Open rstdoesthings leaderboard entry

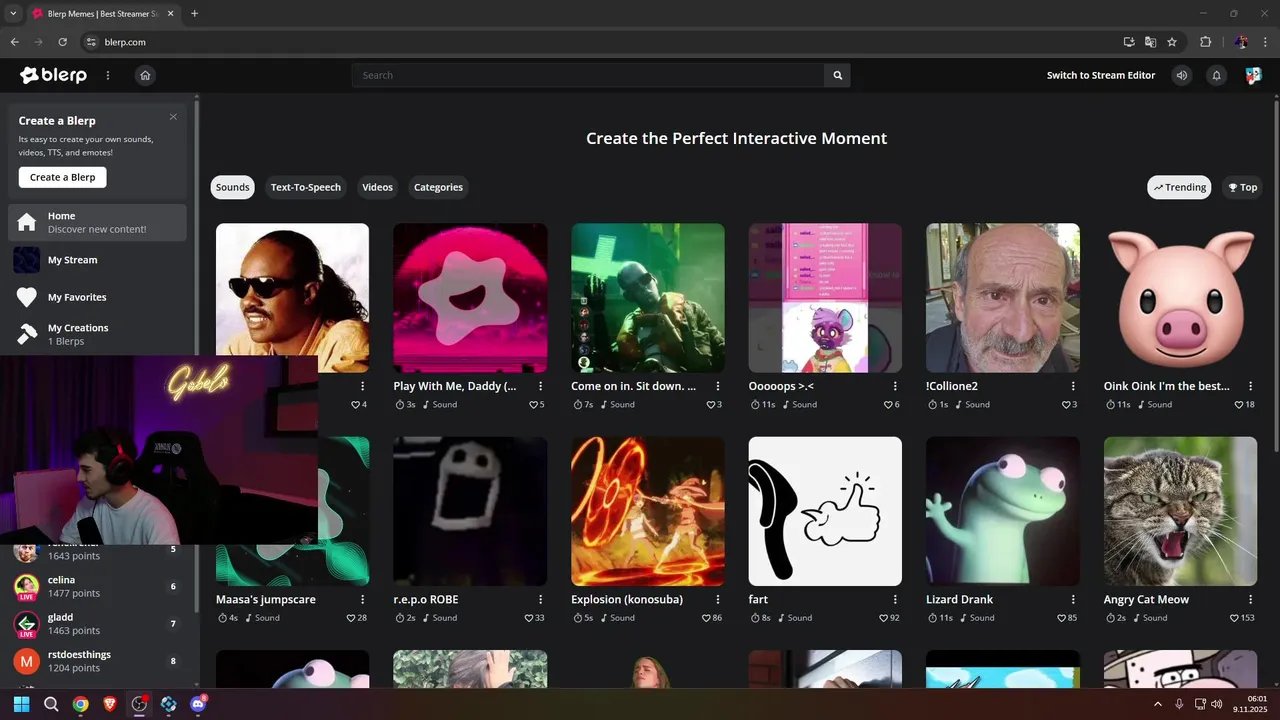(97, 661)
